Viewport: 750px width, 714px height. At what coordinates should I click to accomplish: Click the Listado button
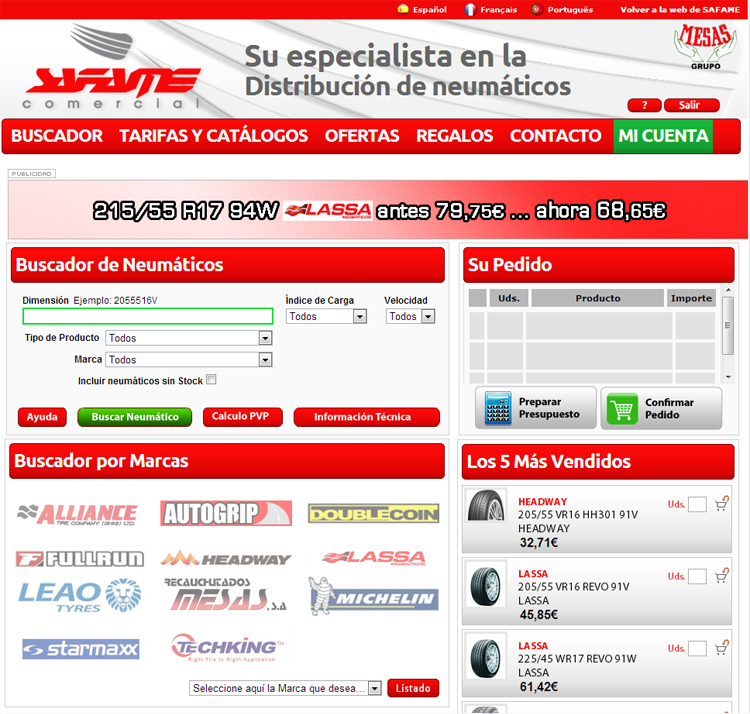413,688
